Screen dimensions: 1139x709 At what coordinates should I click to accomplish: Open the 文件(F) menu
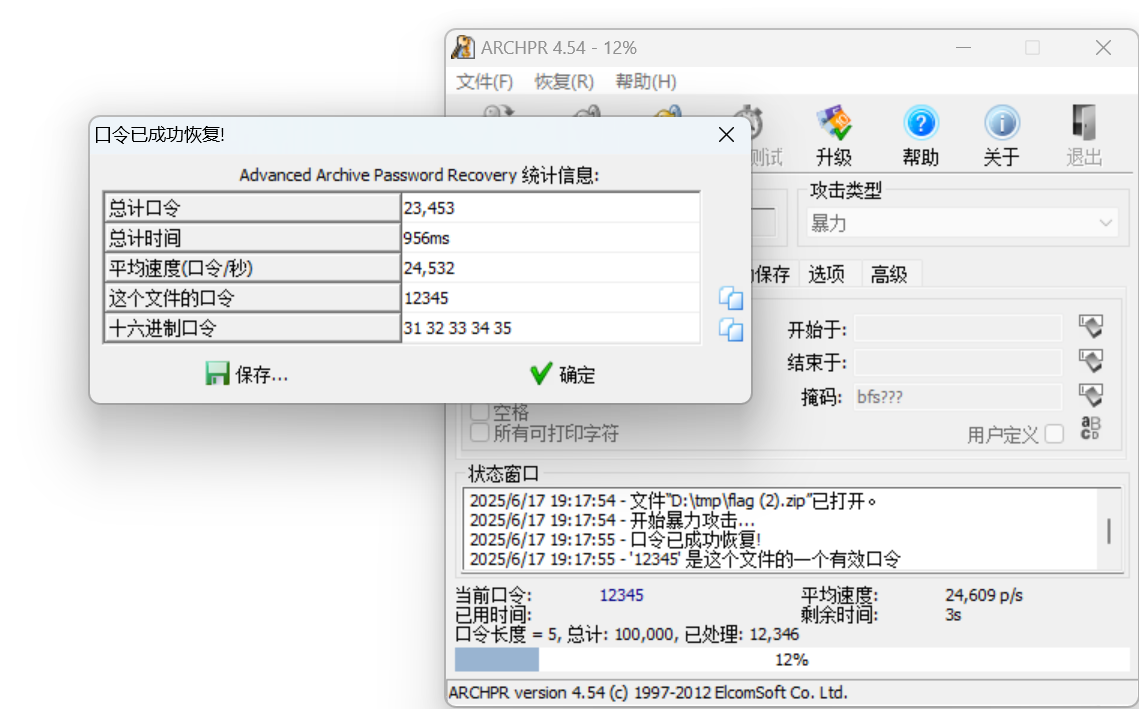(x=485, y=81)
